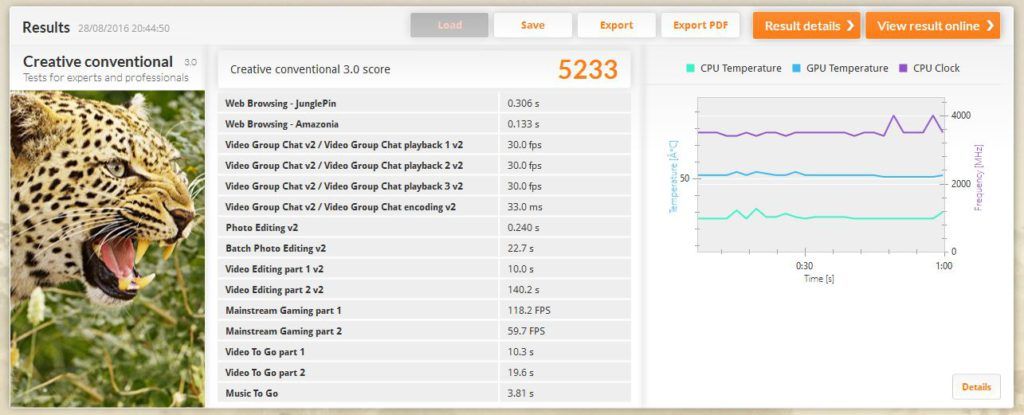Click the 28/08/2016 20:44:50 timestamp
1024x415 pixels.
point(124,29)
